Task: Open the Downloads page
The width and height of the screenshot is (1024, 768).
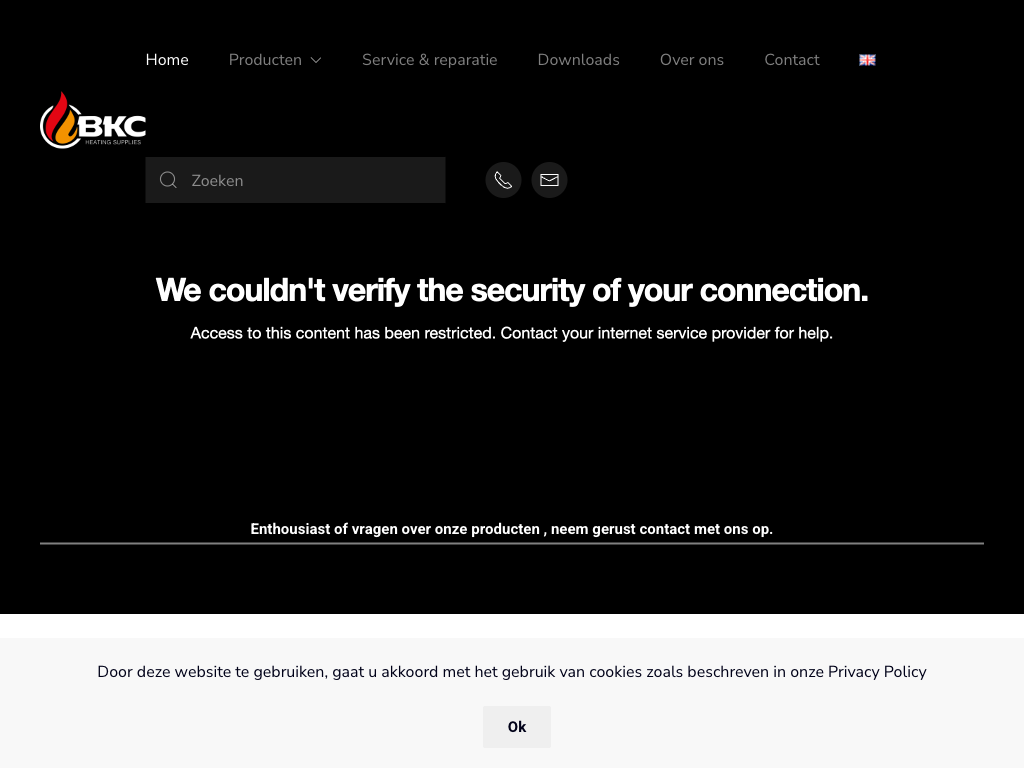Action: coord(578,60)
